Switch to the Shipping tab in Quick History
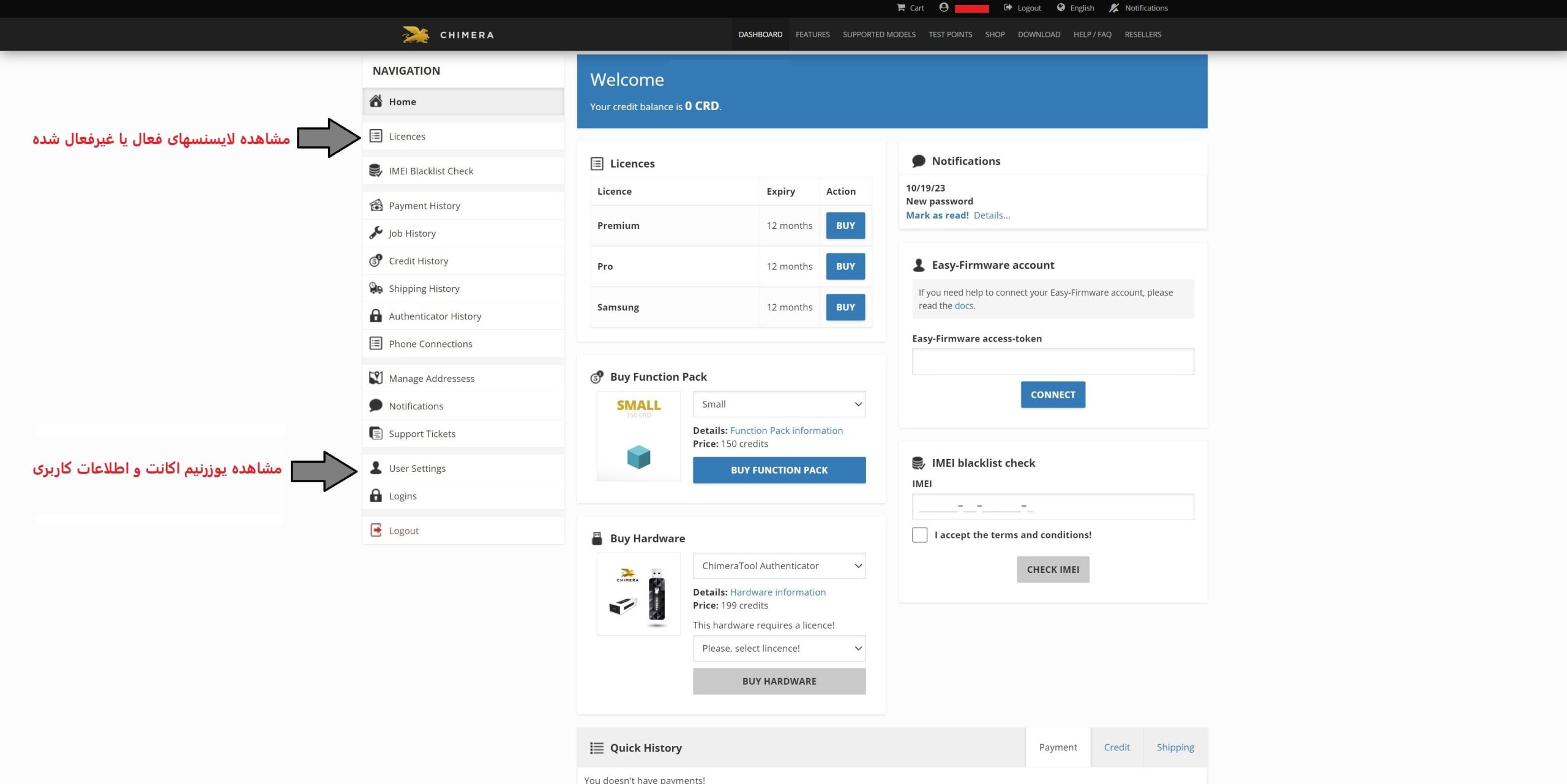Screen dimensions: 1567x784 click(1175, 747)
